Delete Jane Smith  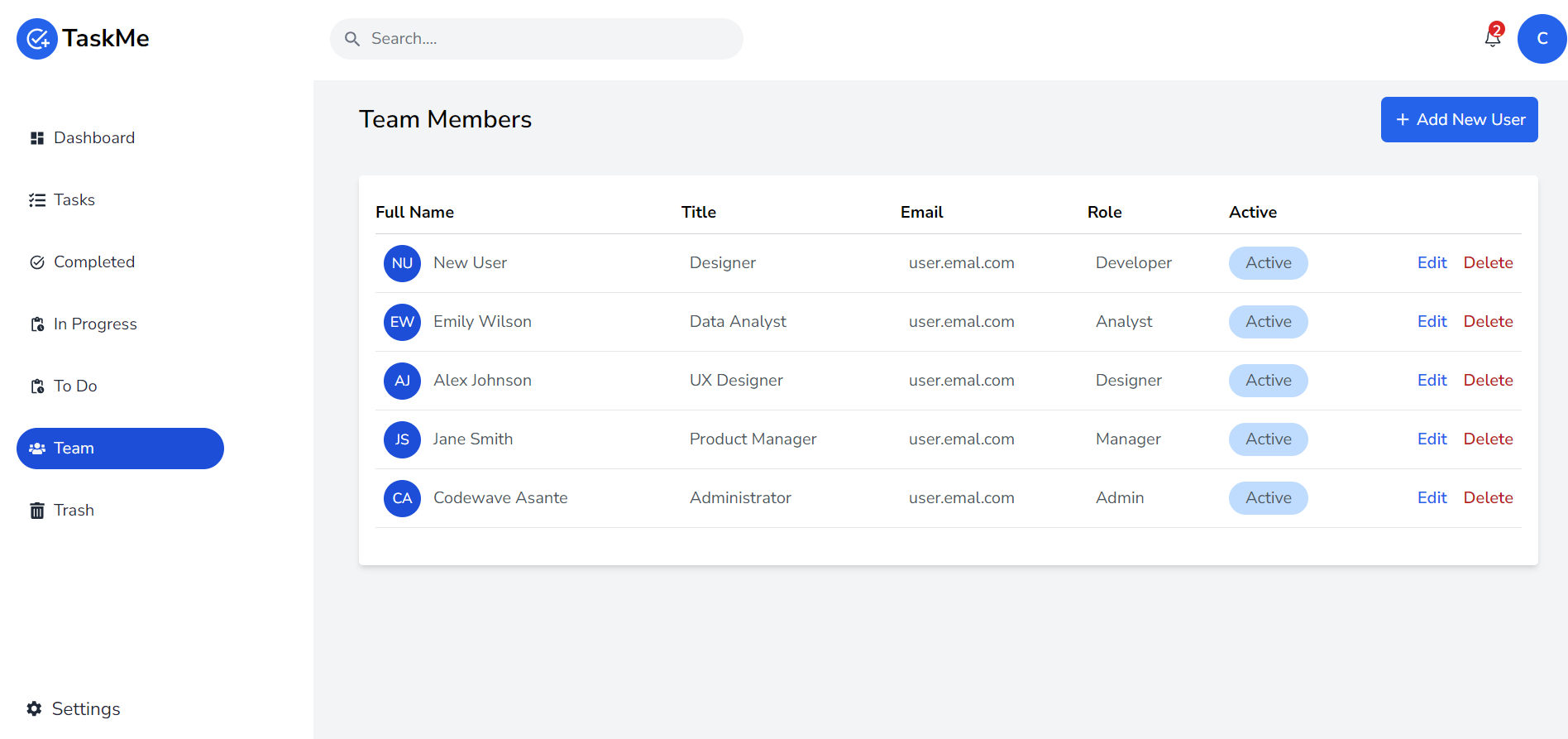[x=1489, y=439]
